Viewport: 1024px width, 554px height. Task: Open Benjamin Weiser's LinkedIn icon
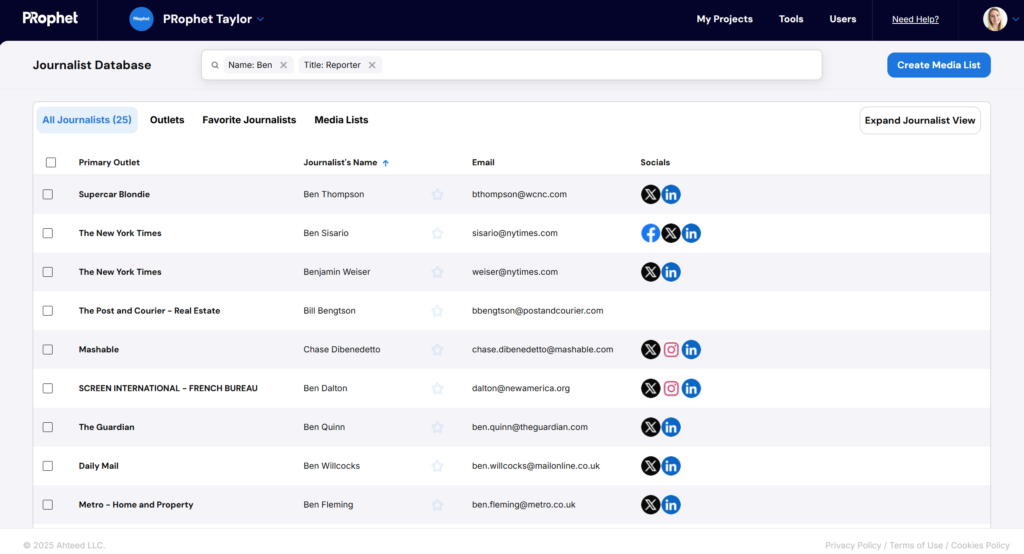coord(671,272)
